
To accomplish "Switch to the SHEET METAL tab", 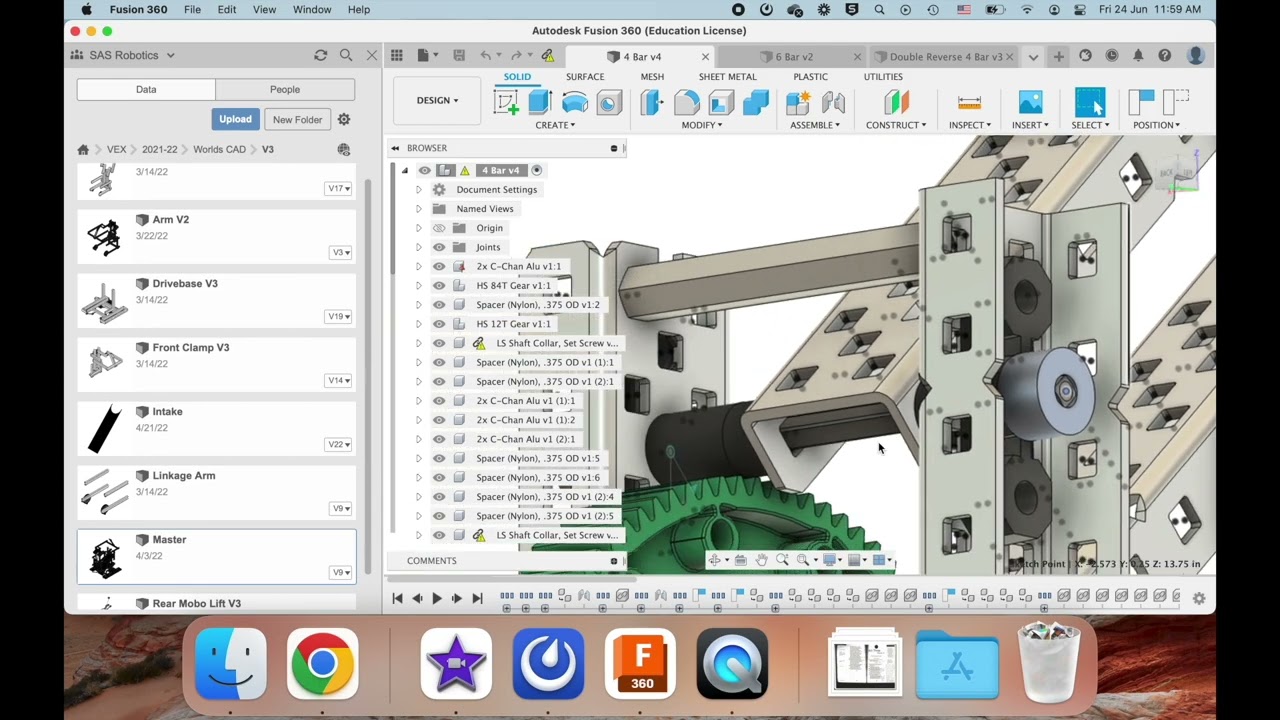I will 727,77.
